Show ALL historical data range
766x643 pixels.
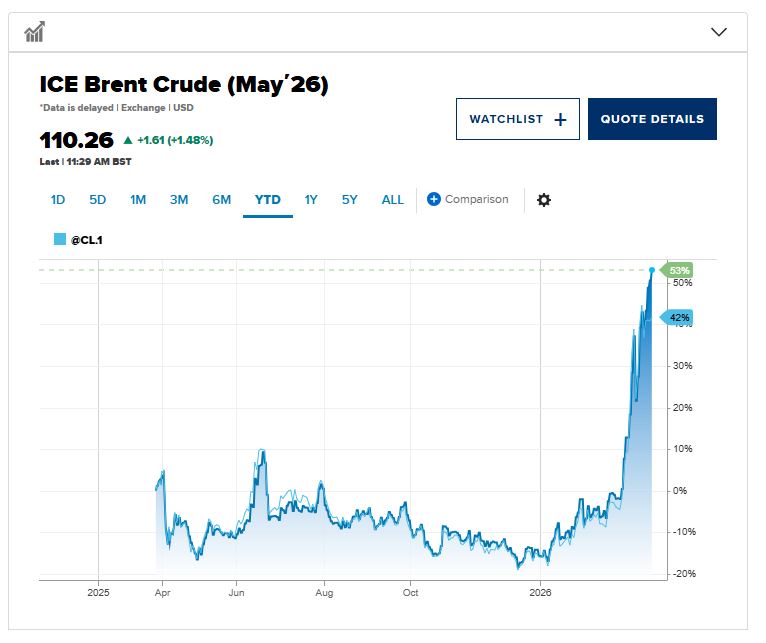pyautogui.click(x=393, y=200)
